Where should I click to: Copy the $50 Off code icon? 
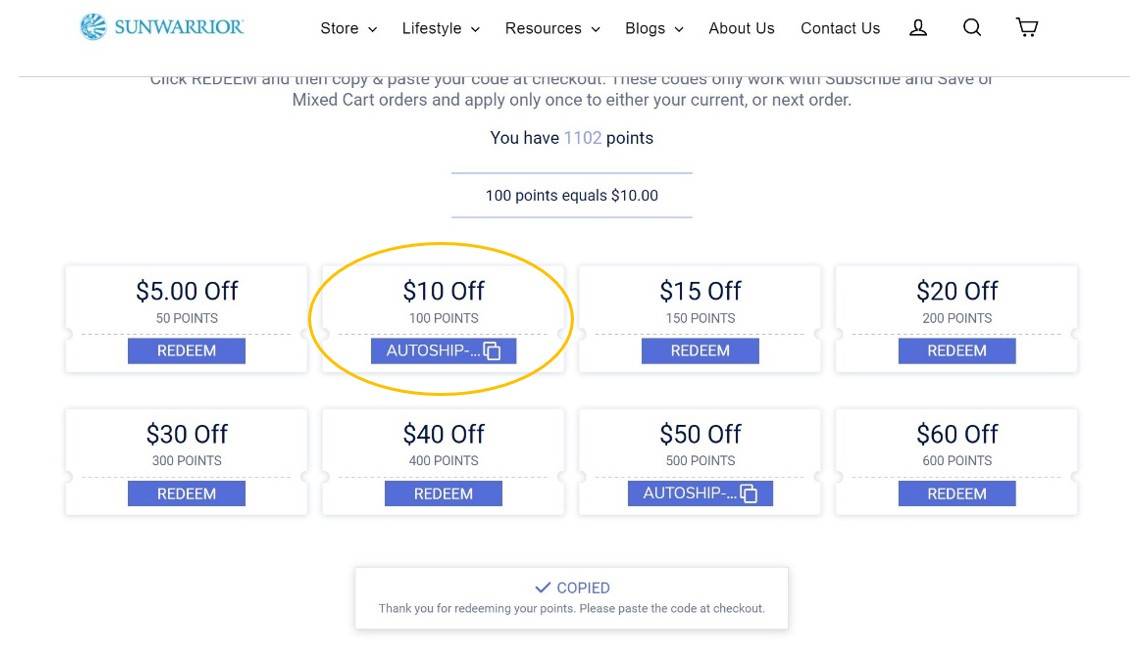coord(749,494)
